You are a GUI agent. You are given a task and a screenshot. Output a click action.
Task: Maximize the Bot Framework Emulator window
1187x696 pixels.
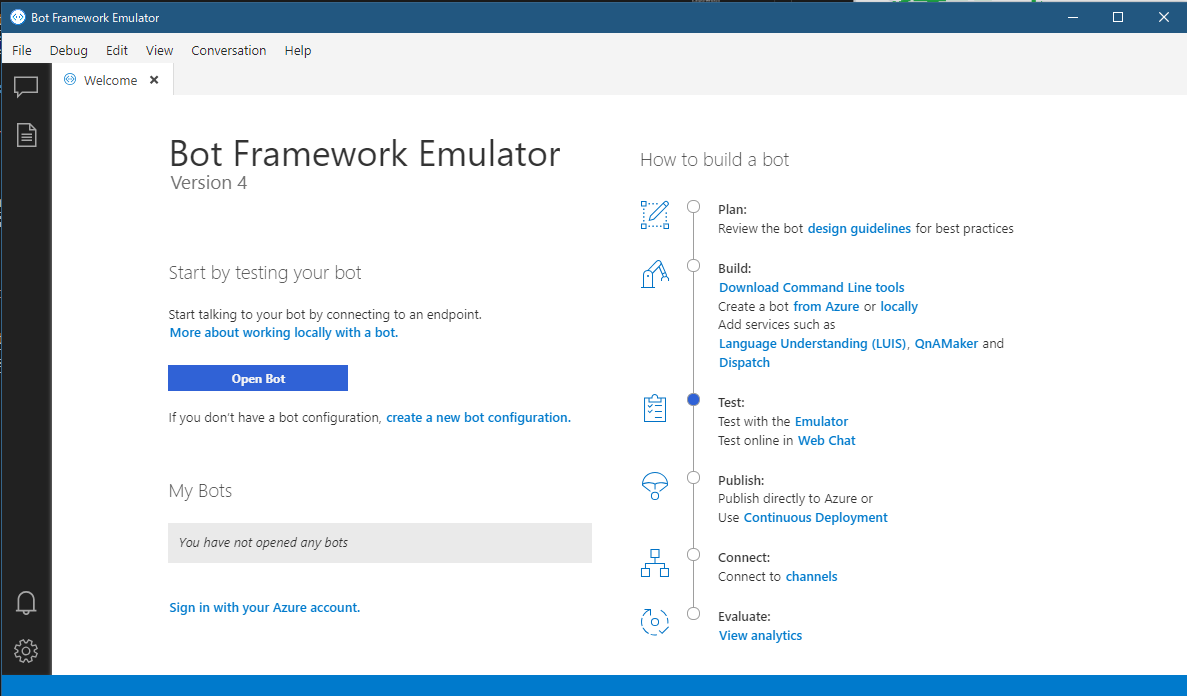pos(1118,17)
